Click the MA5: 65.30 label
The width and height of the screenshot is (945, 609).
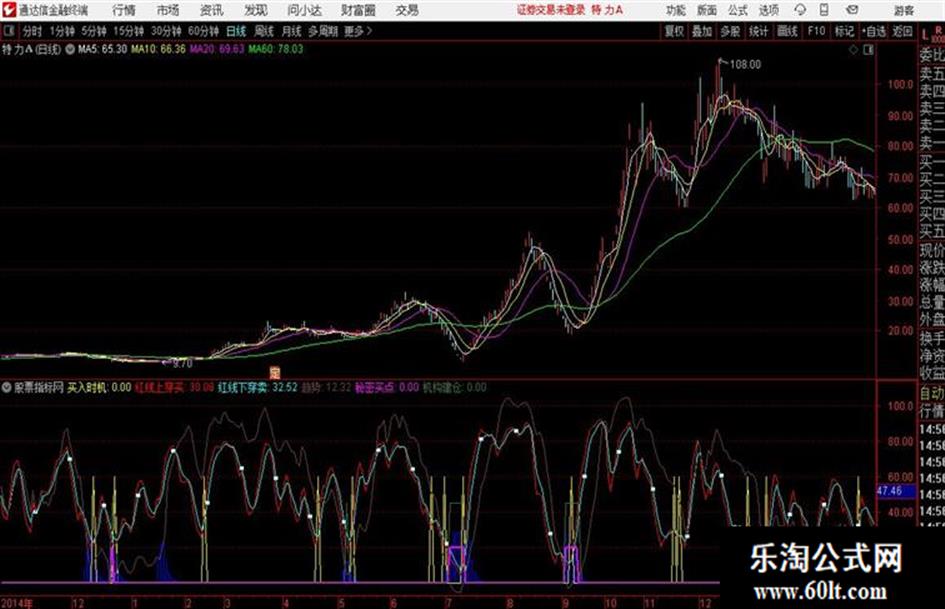[102, 49]
